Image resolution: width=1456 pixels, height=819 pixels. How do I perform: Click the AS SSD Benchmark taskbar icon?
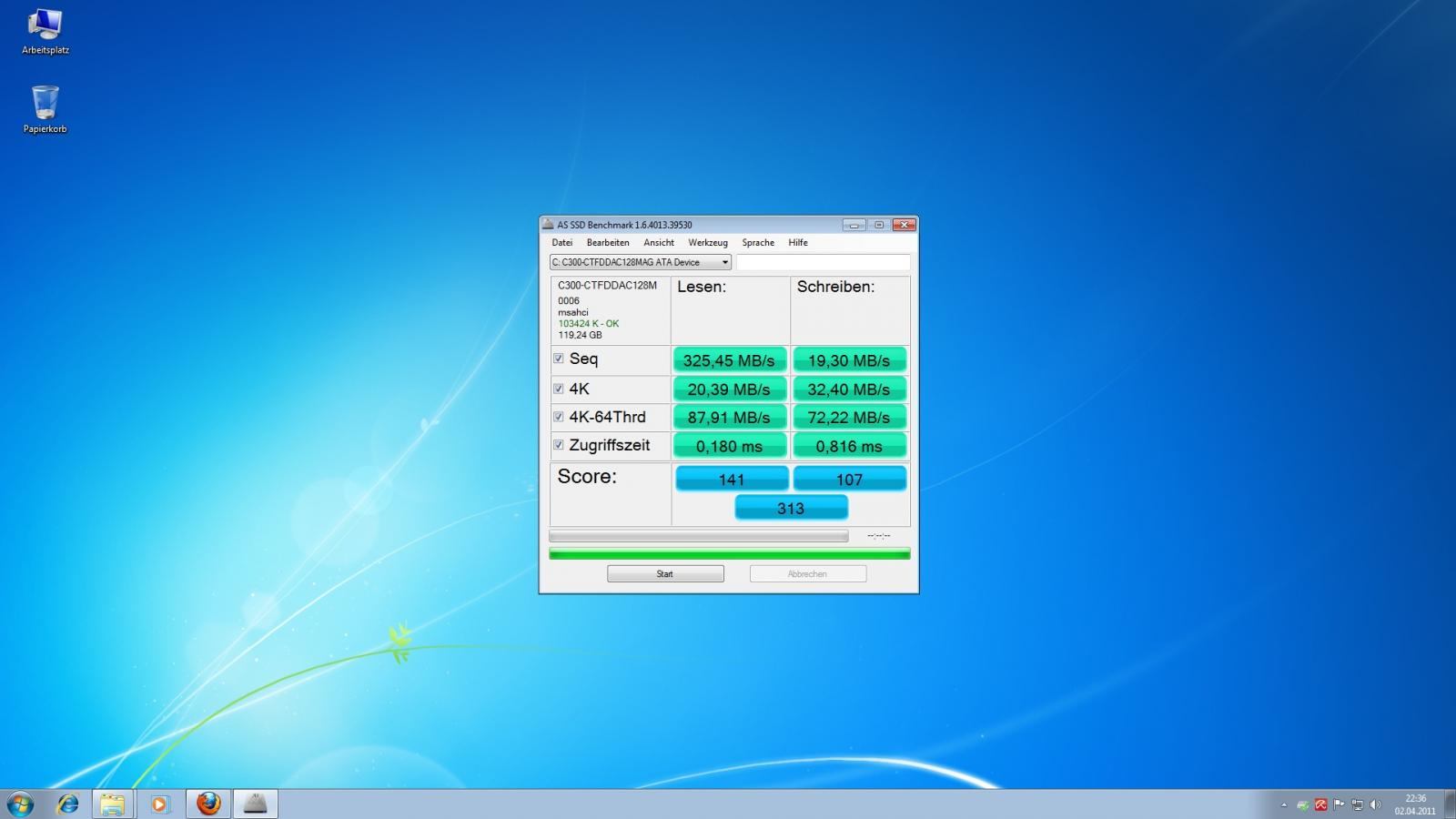point(256,804)
